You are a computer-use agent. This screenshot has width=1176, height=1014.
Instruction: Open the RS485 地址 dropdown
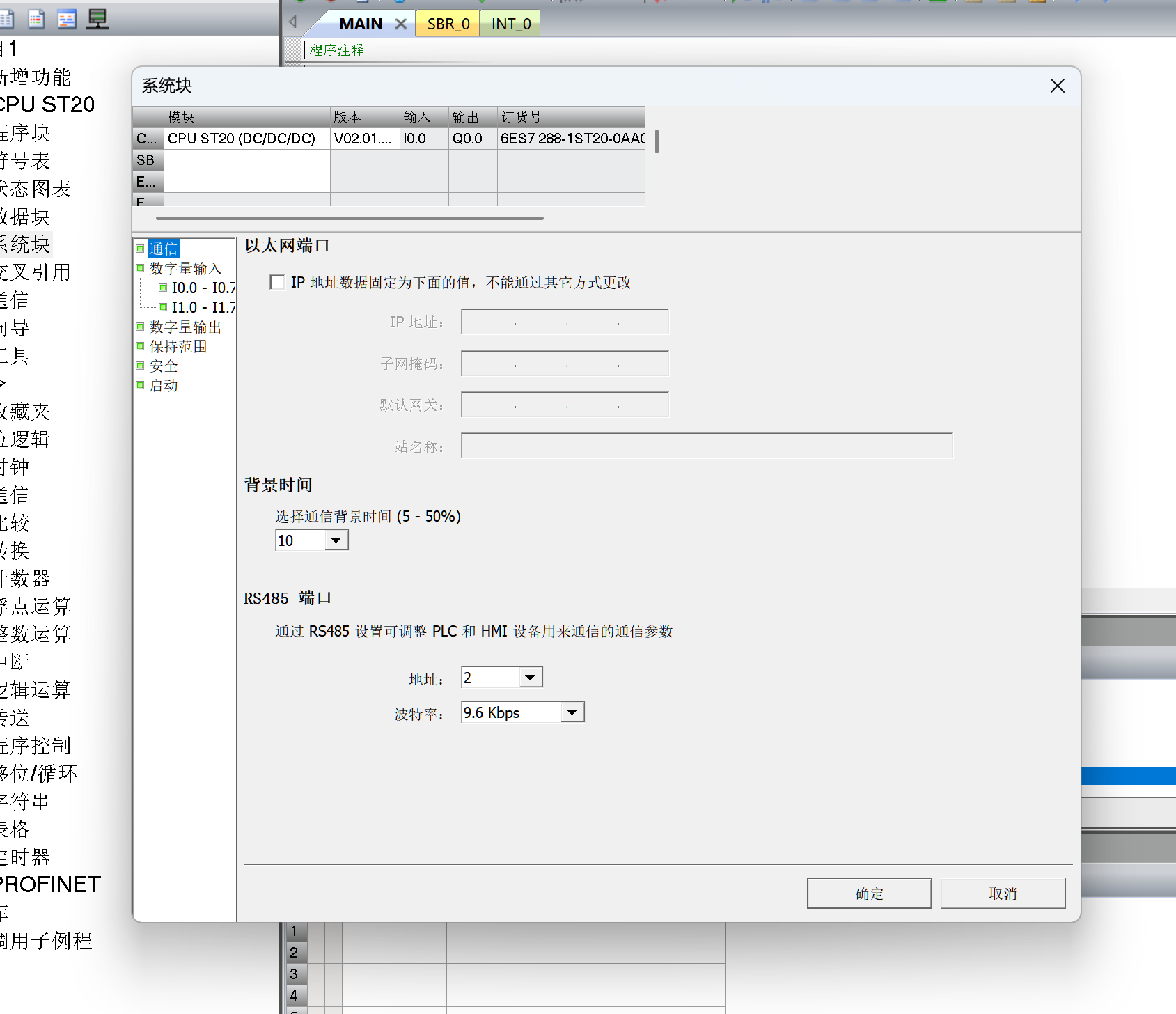coord(531,678)
